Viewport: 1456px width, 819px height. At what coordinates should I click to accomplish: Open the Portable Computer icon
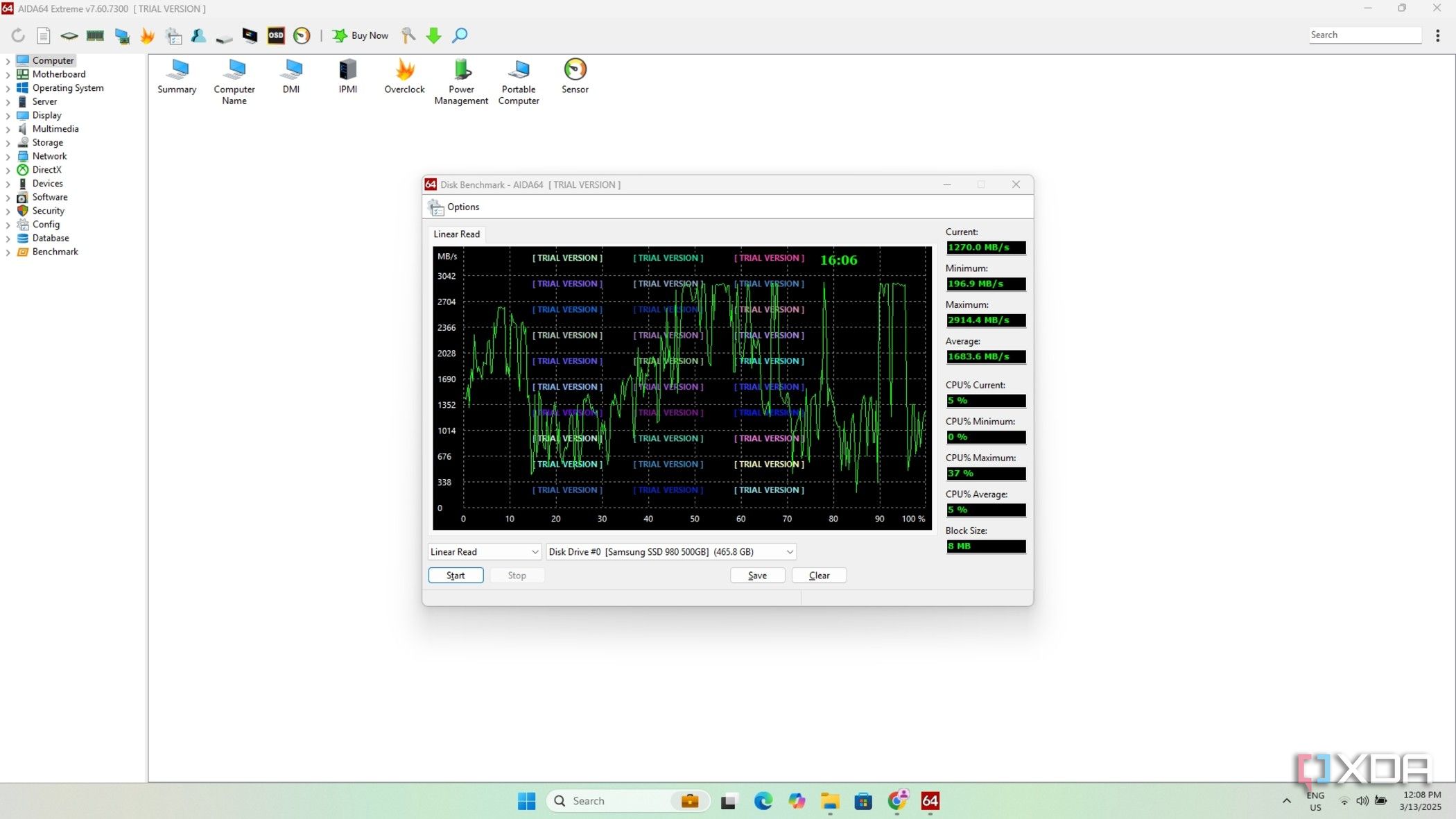pyautogui.click(x=519, y=82)
